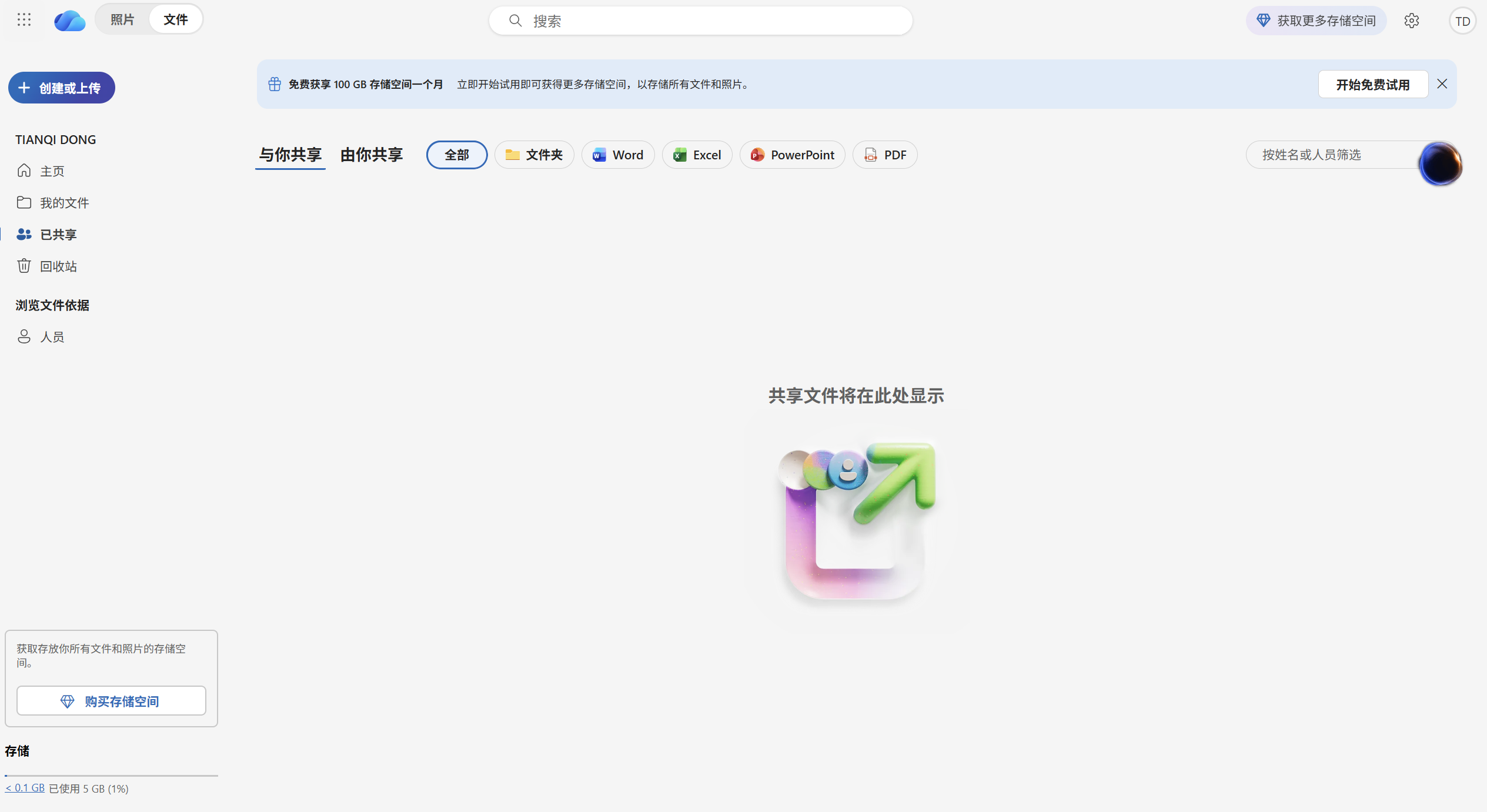
Task: Switch to 由你共享 tab
Action: click(x=370, y=155)
